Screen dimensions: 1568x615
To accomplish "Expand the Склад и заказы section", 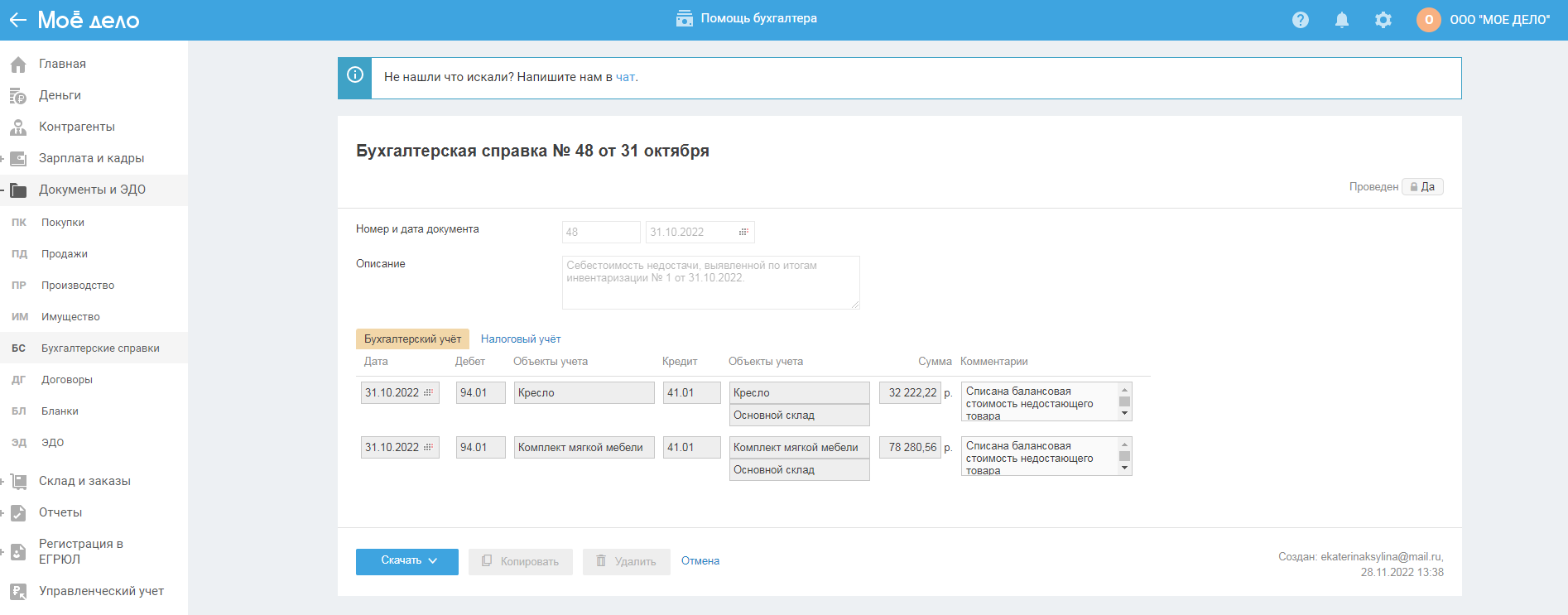I will [x=2, y=481].
